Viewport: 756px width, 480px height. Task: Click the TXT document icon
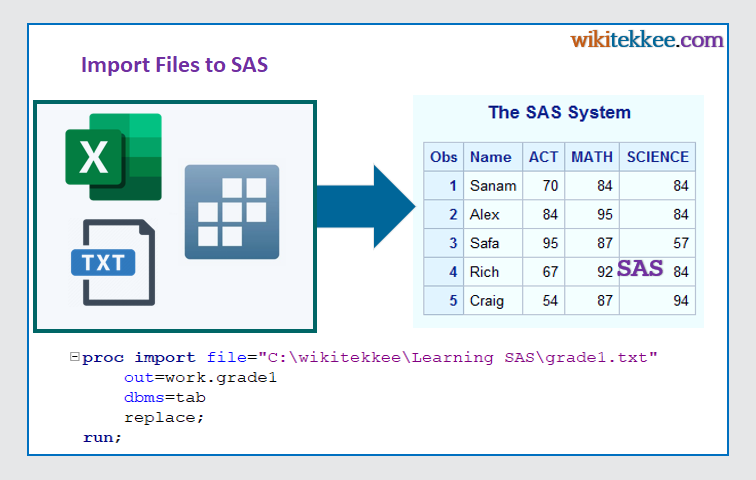pos(113,262)
